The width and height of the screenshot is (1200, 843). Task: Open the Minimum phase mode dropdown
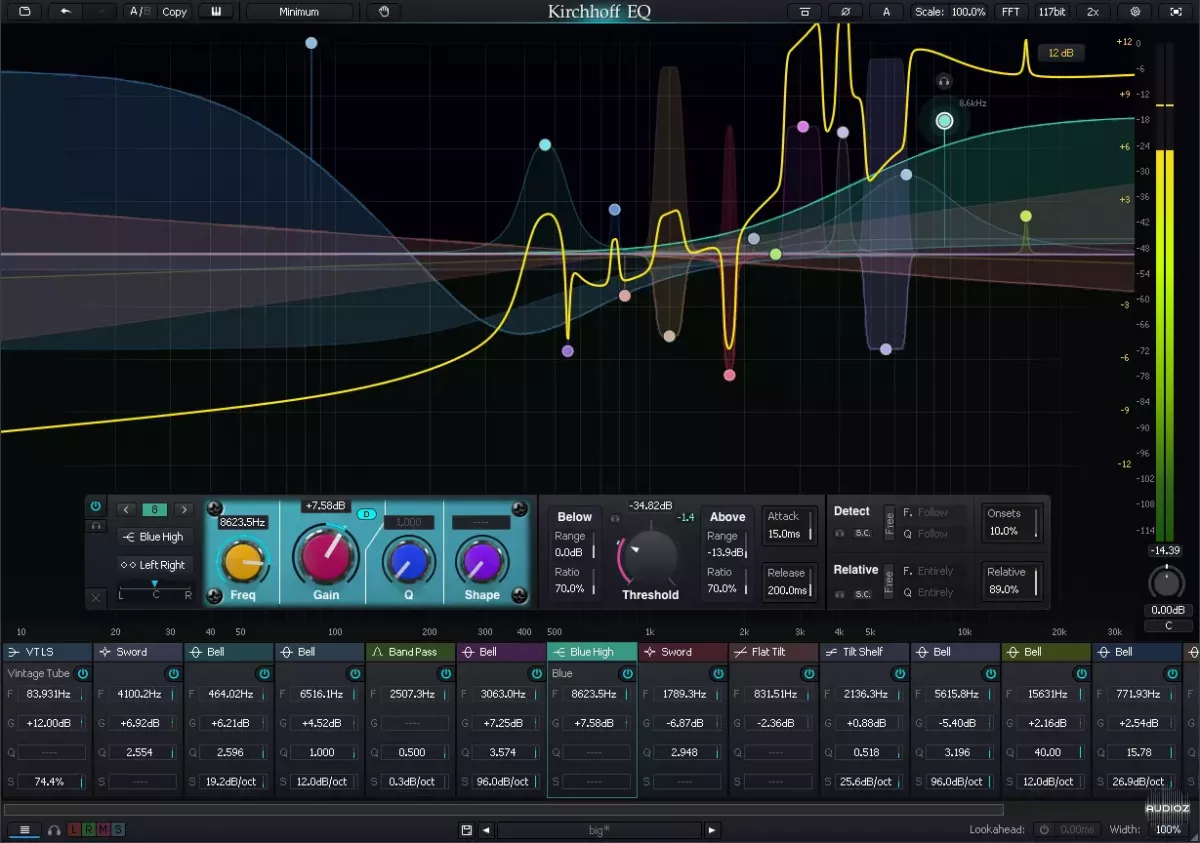(299, 12)
